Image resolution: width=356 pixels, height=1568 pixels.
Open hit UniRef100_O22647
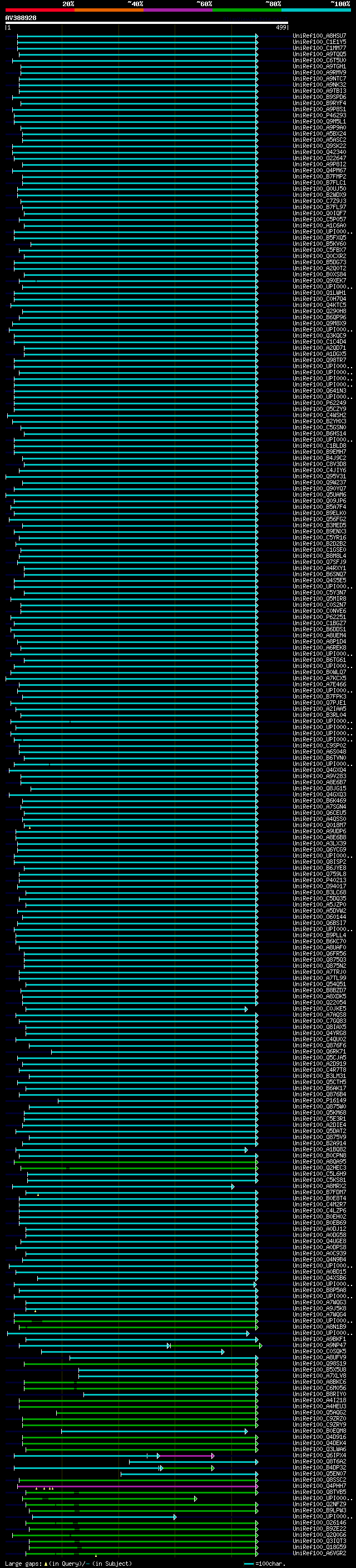[319, 159]
